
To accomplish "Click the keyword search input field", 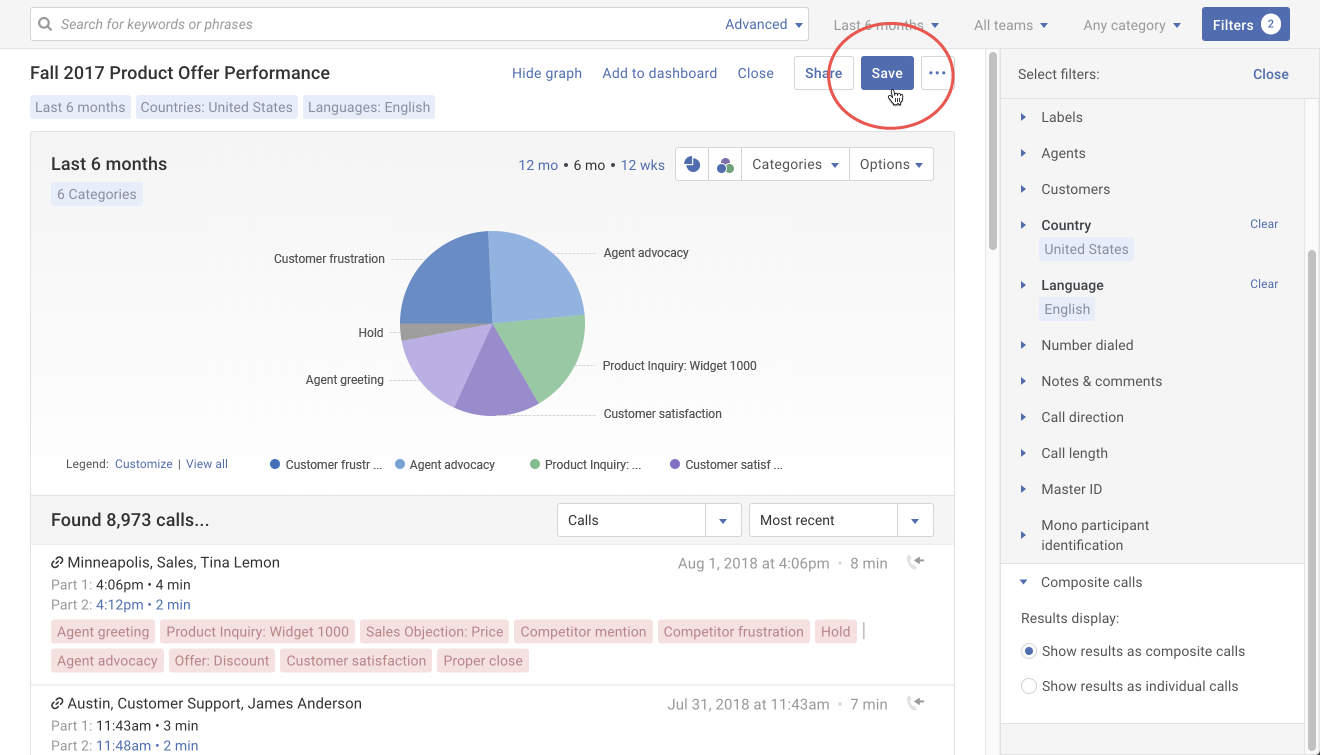I will (380, 24).
